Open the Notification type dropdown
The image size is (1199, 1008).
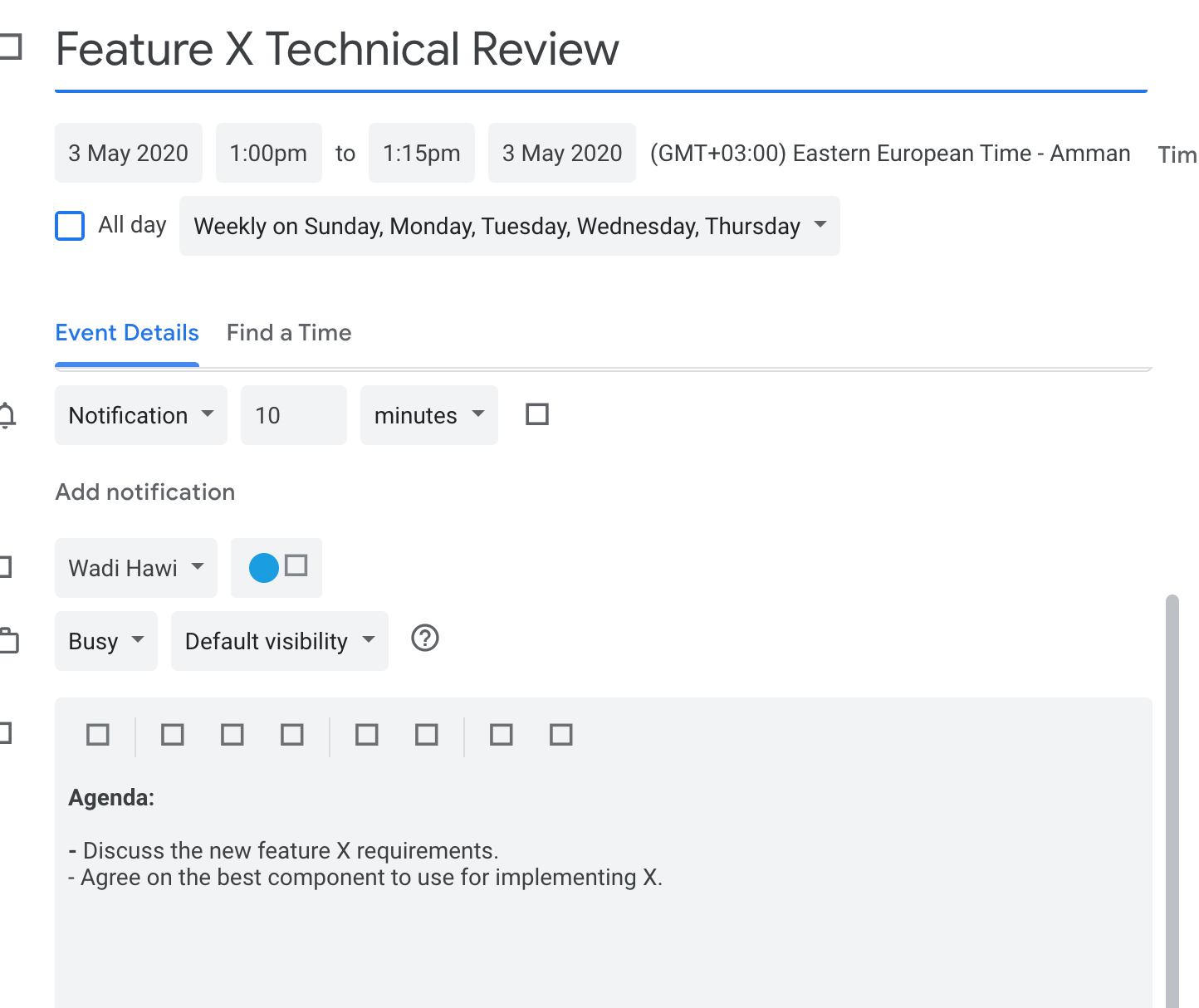pyautogui.click(x=140, y=415)
